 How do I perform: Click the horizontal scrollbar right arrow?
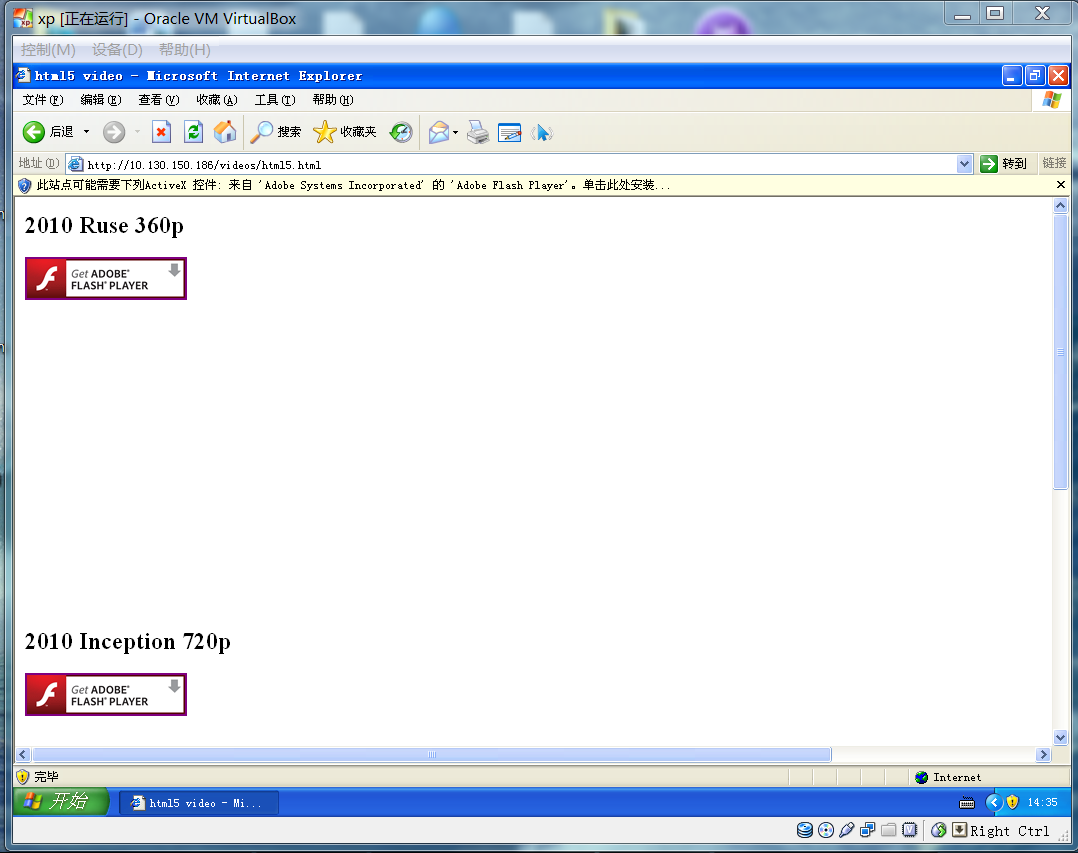click(x=1044, y=754)
